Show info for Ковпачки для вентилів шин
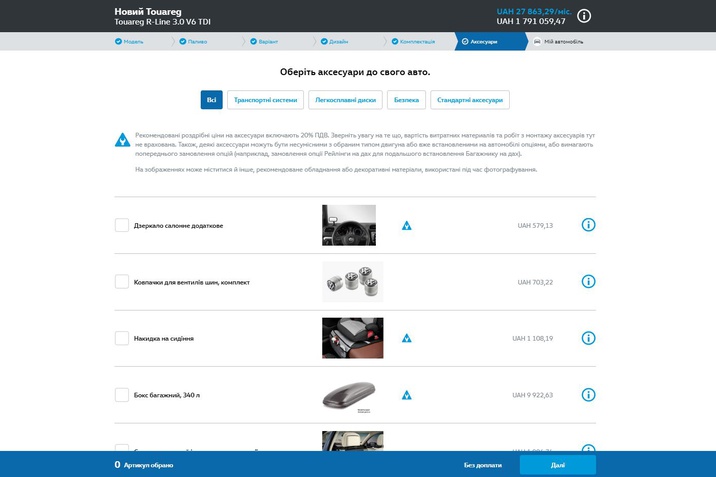716x477 pixels. point(588,281)
